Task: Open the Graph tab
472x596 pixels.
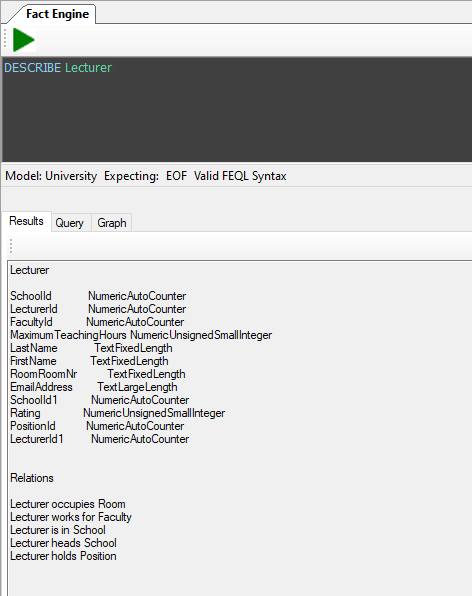Action: coord(112,223)
